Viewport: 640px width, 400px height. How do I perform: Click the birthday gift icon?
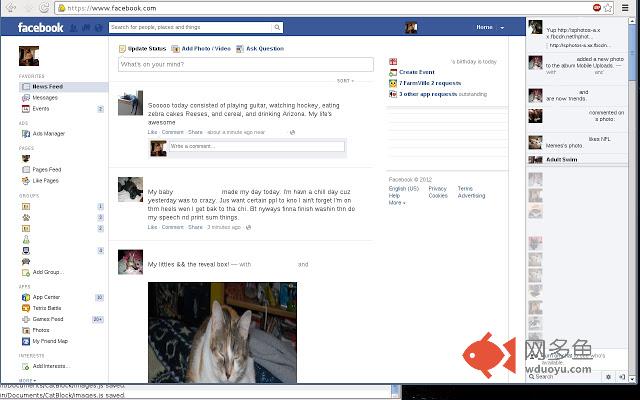click(x=393, y=62)
